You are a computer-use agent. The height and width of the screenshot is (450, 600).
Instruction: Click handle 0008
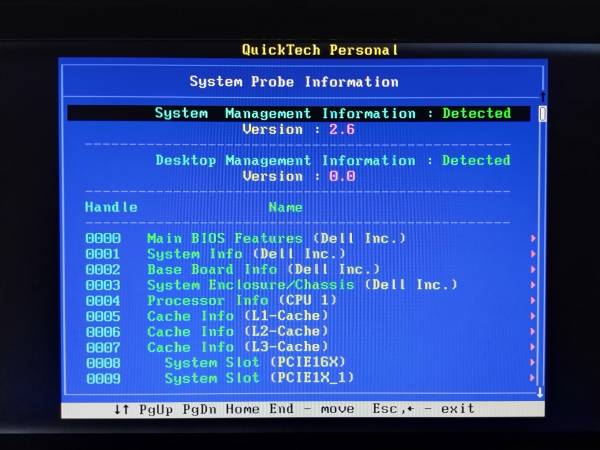click(x=103, y=363)
